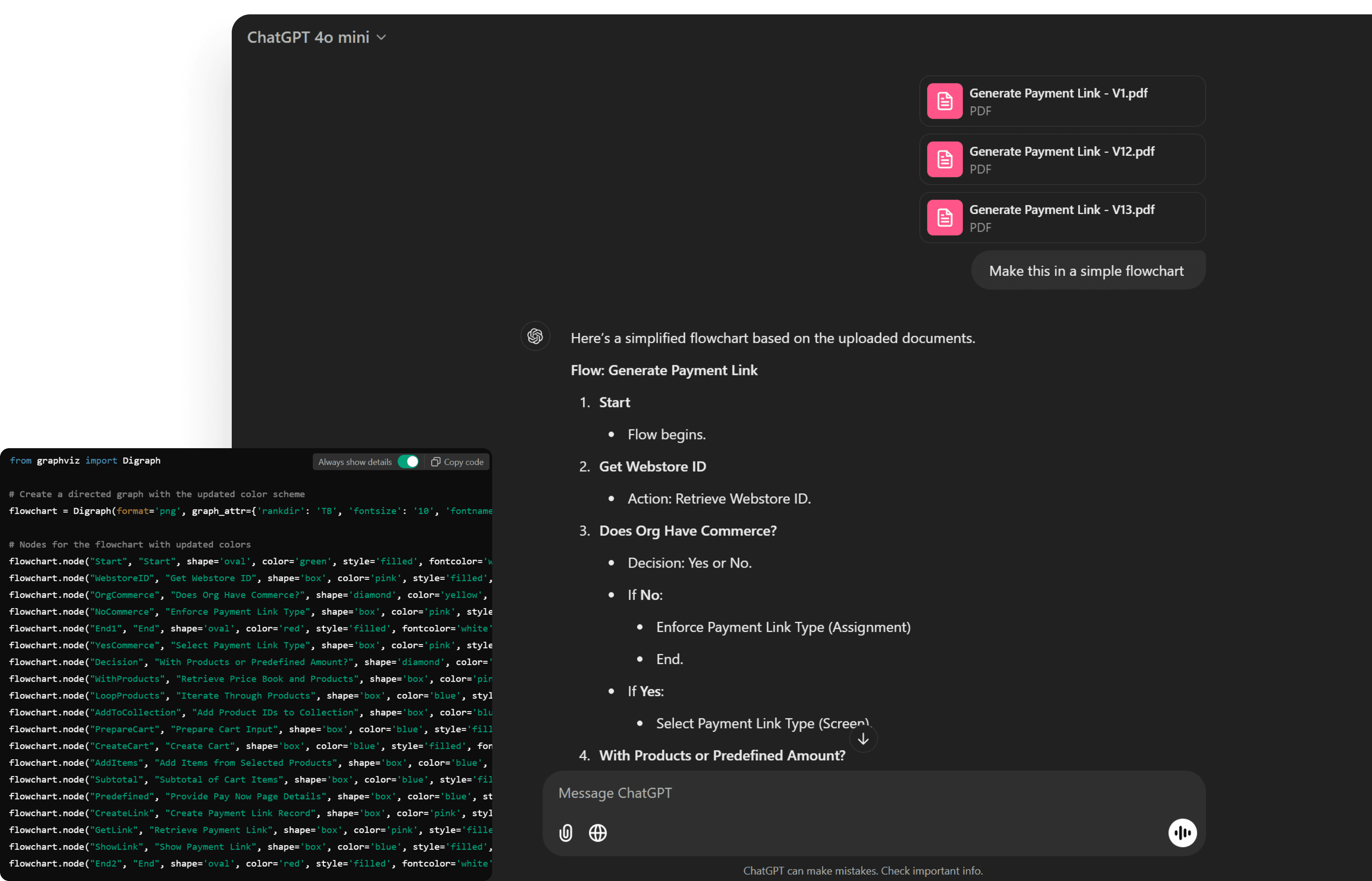Click the Copy code button

tap(458, 462)
